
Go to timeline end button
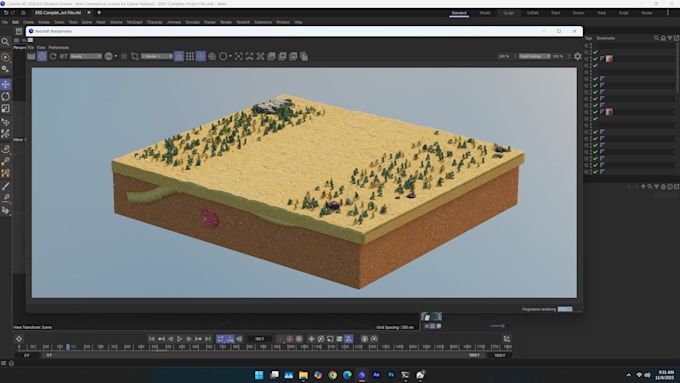click(208, 339)
